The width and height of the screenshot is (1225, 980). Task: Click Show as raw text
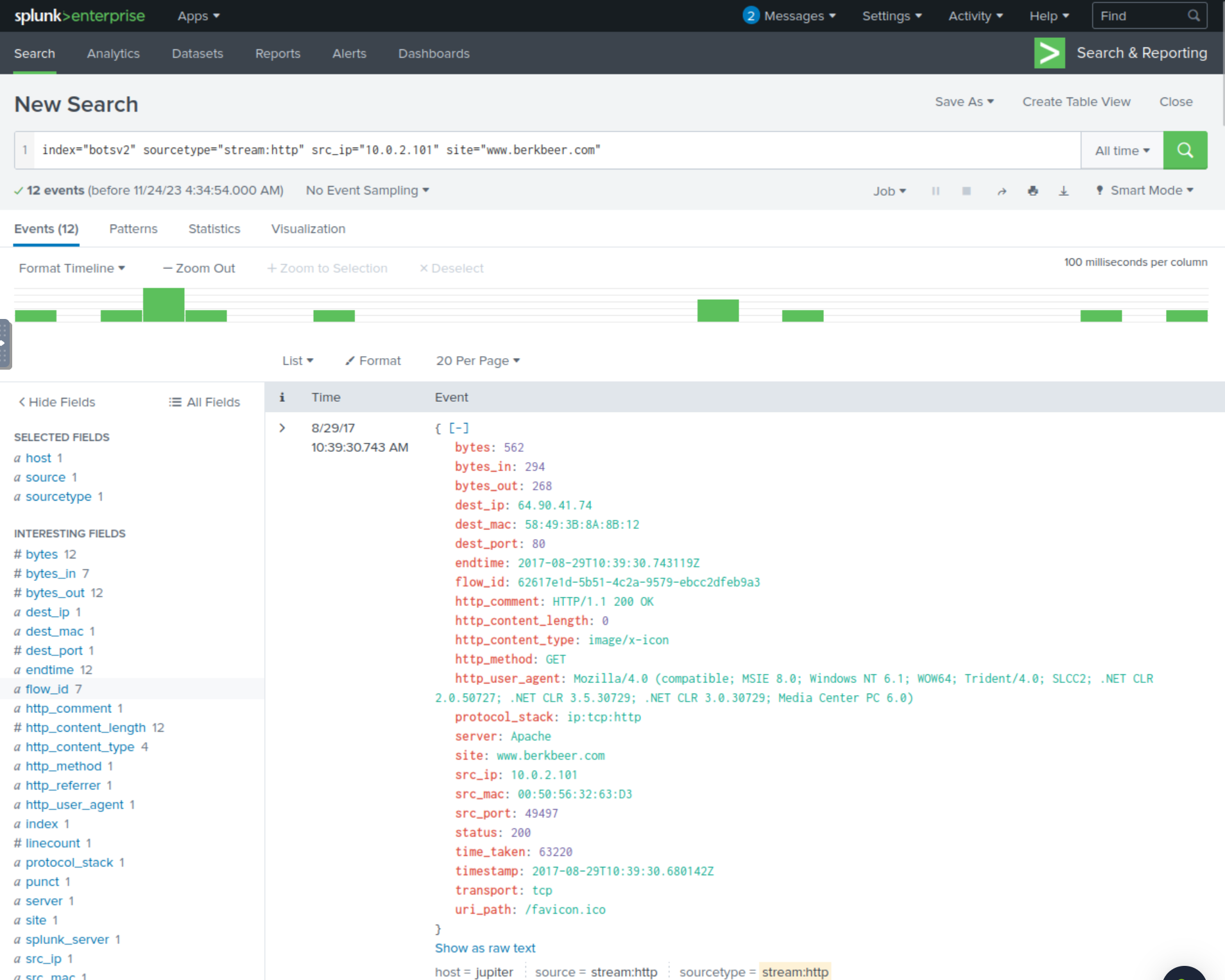pyautogui.click(x=484, y=948)
